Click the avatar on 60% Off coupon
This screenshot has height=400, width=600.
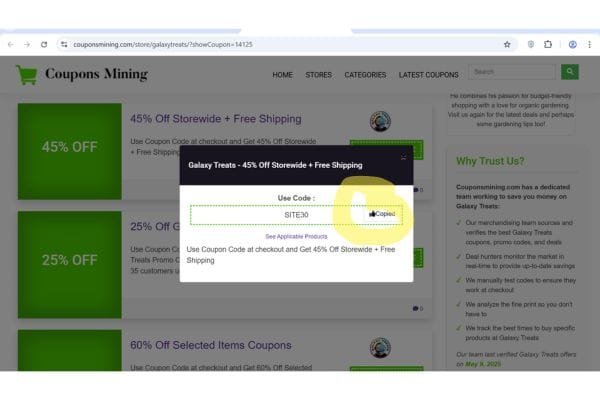[x=380, y=348]
